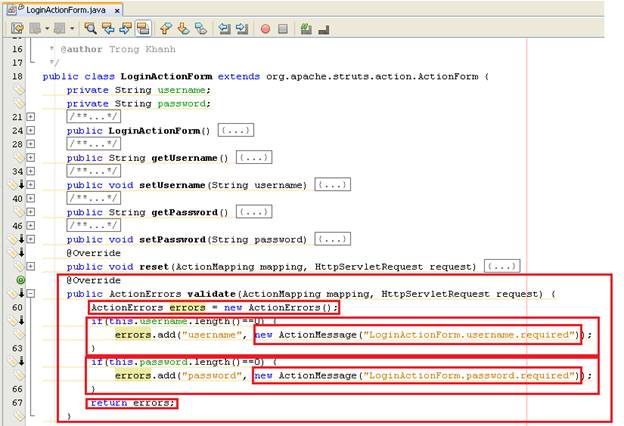Click the override arrow glyph beside validate

21,294
